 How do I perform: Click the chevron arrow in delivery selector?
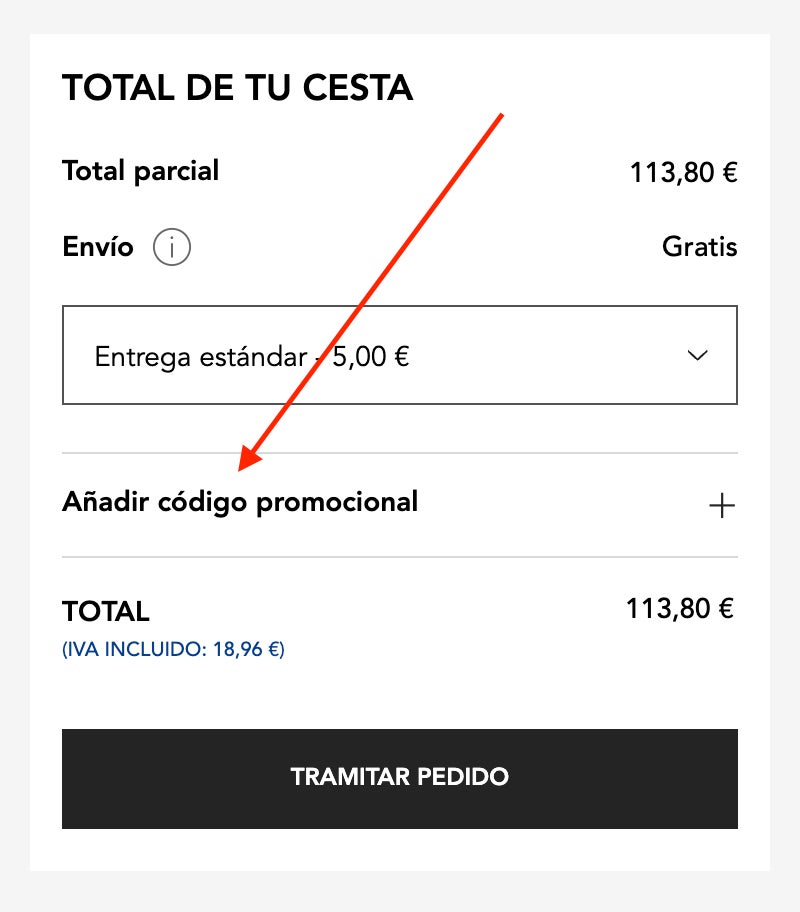point(698,356)
